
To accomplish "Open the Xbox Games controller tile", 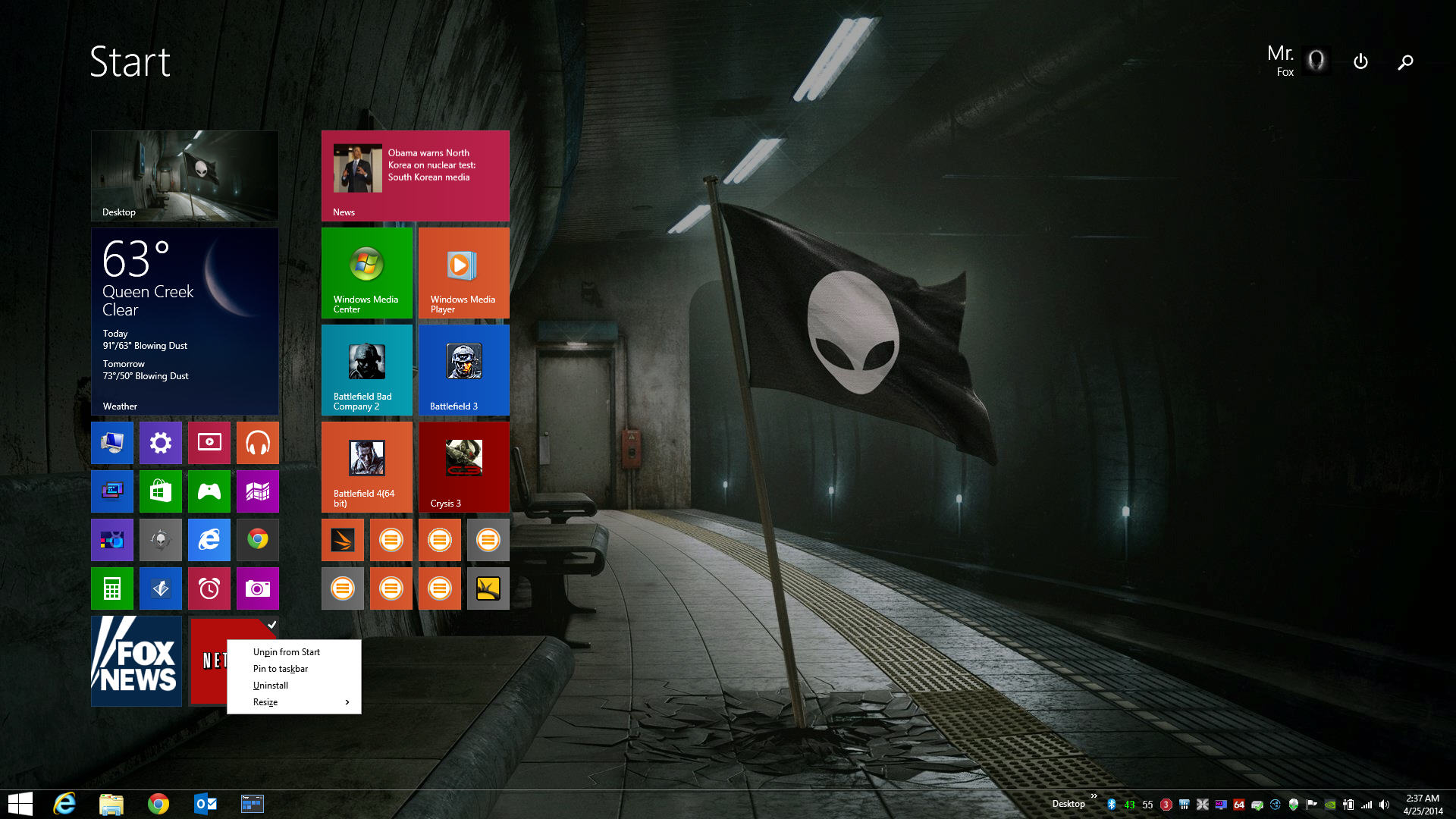I will tap(209, 491).
